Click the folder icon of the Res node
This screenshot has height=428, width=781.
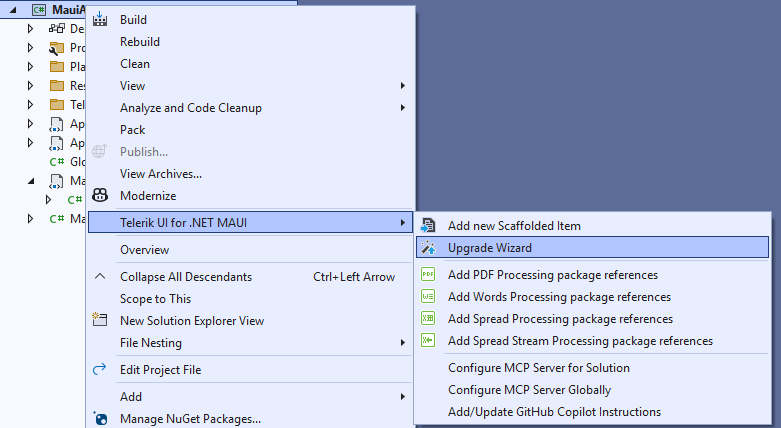click(57, 86)
